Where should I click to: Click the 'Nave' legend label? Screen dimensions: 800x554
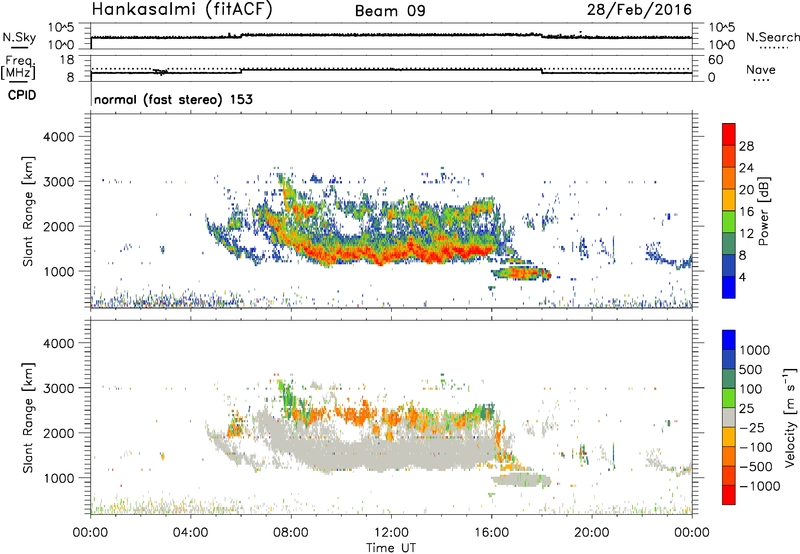pos(761,69)
